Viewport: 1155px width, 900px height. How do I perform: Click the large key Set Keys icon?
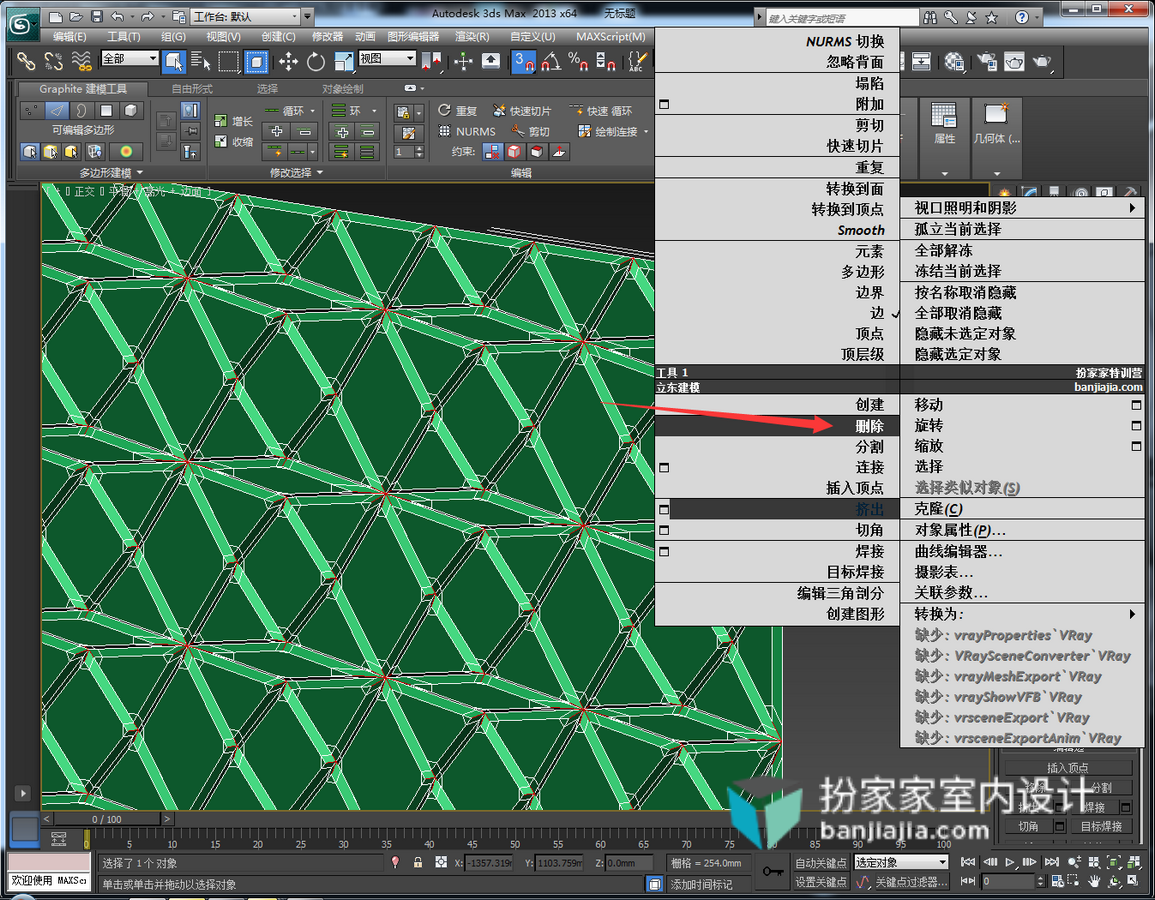[x=772, y=871]
